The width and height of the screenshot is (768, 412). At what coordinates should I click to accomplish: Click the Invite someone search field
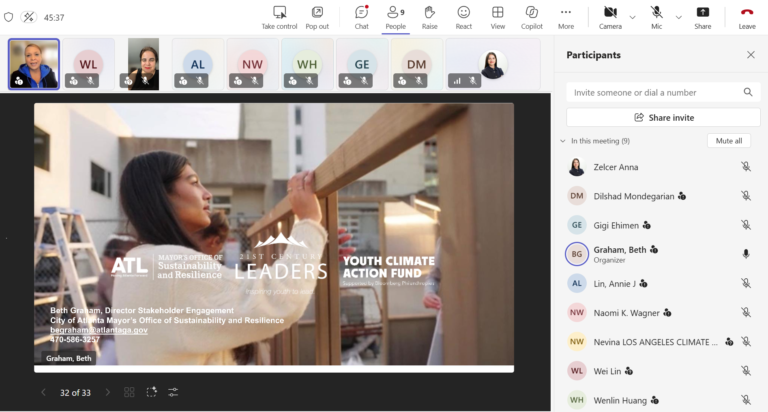click(663, 92)
